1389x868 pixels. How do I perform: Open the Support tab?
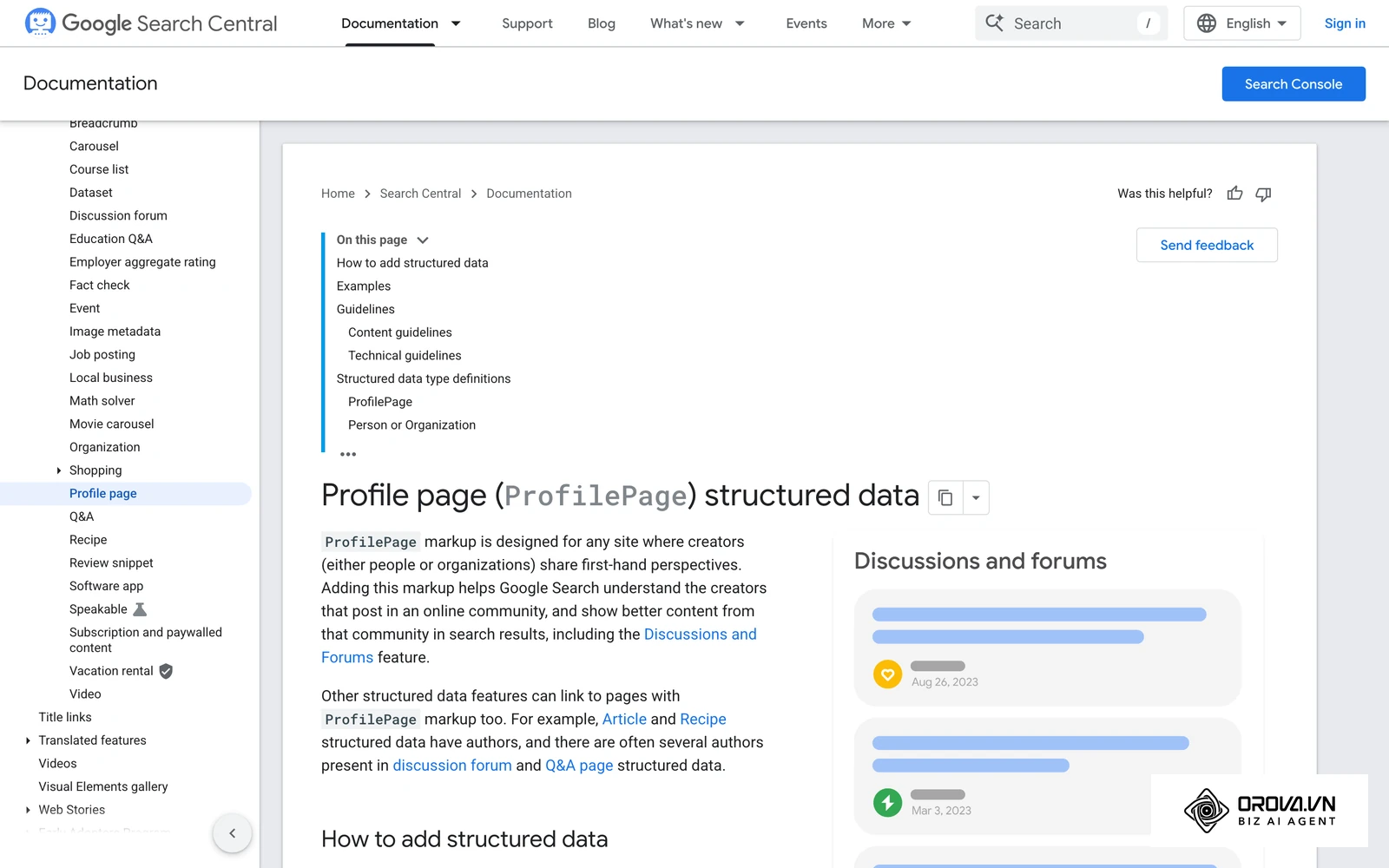click(527, 23)
